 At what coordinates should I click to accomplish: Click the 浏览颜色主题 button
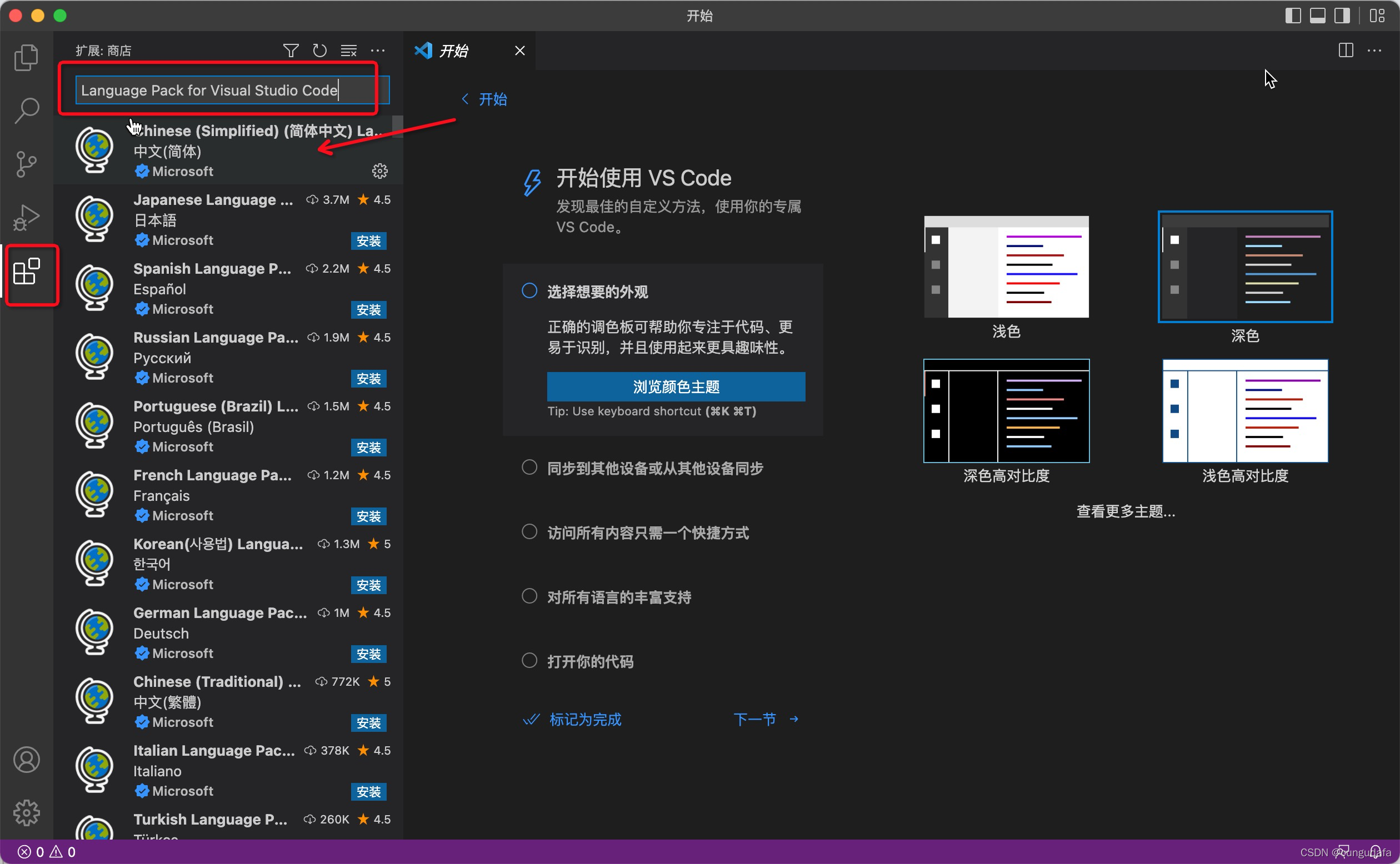point(676,387)
